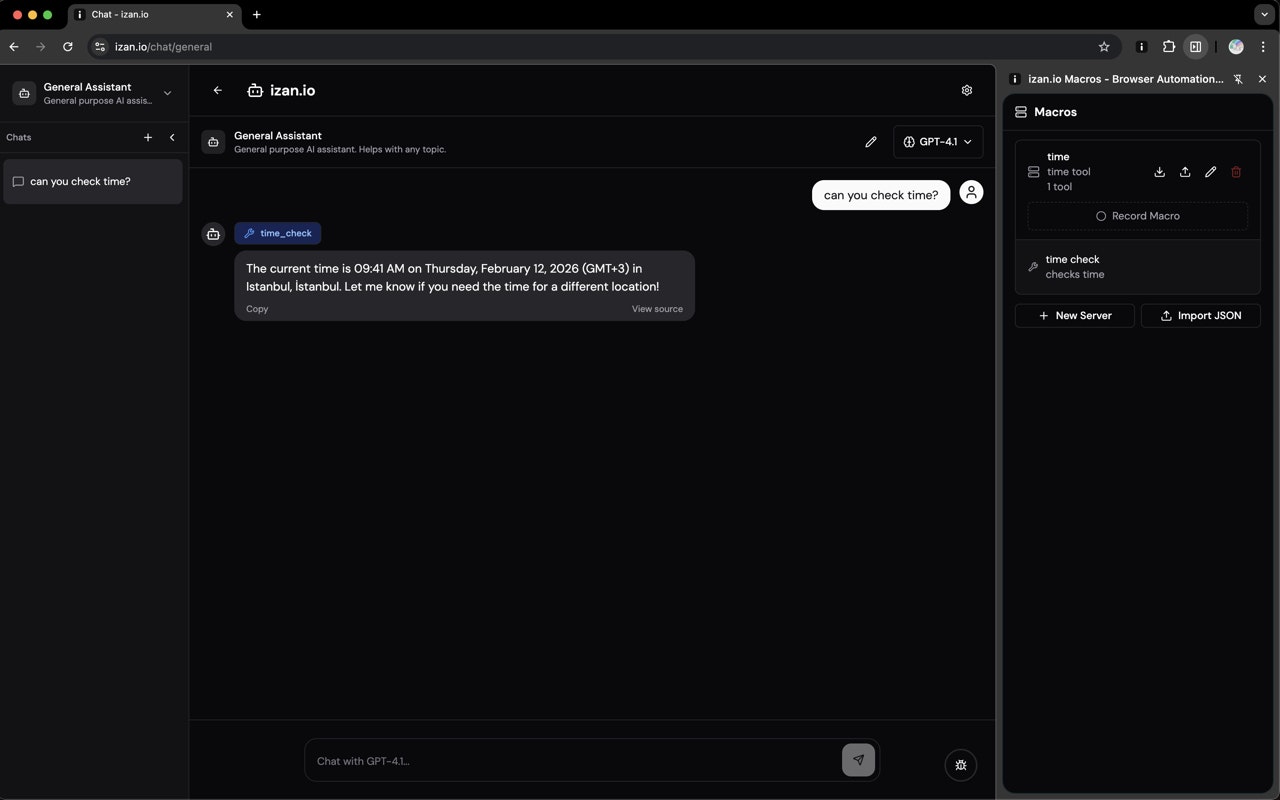Open izan.io extension icon in toolbar
The height and width of the screenshot is (800, 1280).
(1141, 47)
